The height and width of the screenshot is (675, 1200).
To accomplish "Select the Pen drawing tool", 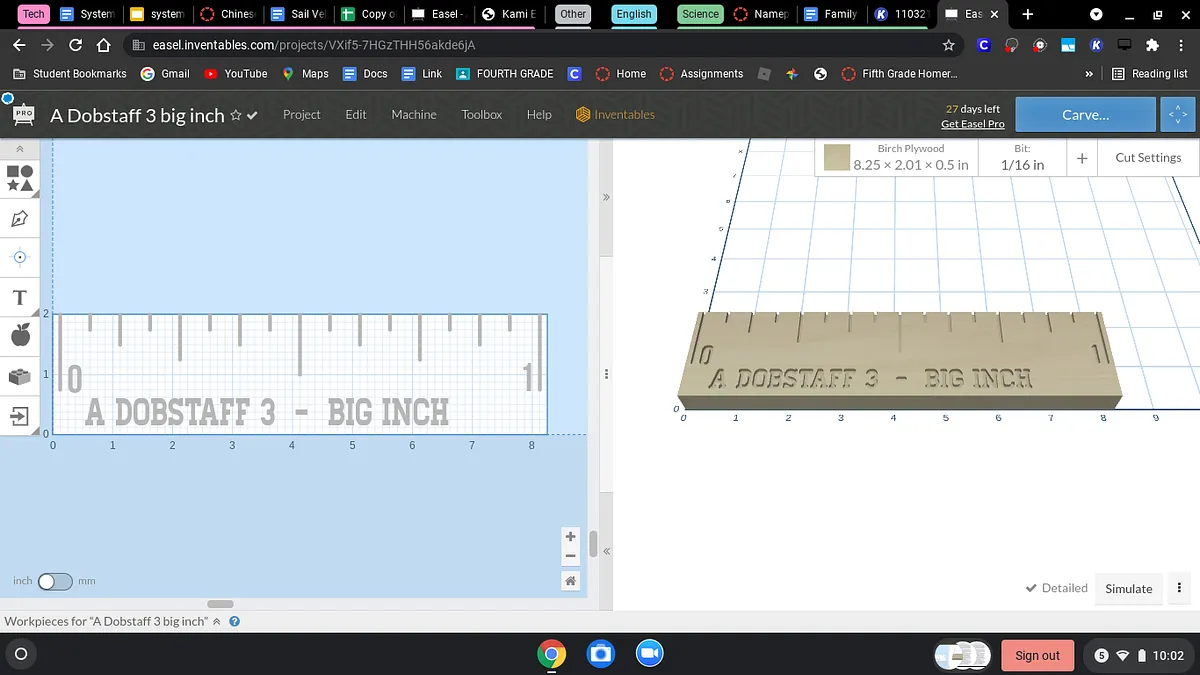I will pos(20,218).
